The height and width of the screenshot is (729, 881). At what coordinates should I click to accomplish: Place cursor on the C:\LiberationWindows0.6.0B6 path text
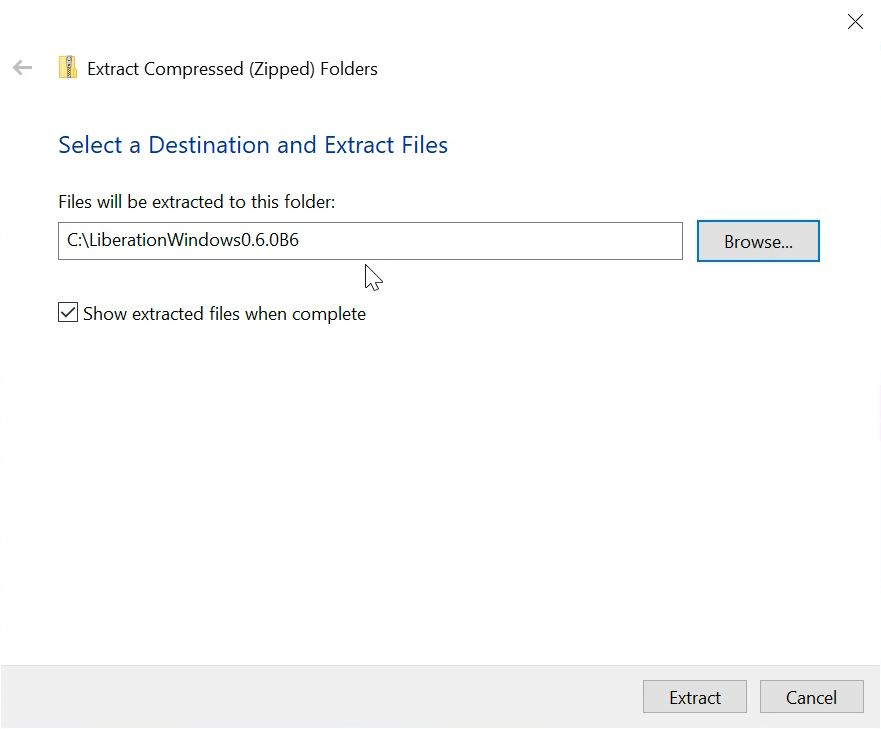182,241
